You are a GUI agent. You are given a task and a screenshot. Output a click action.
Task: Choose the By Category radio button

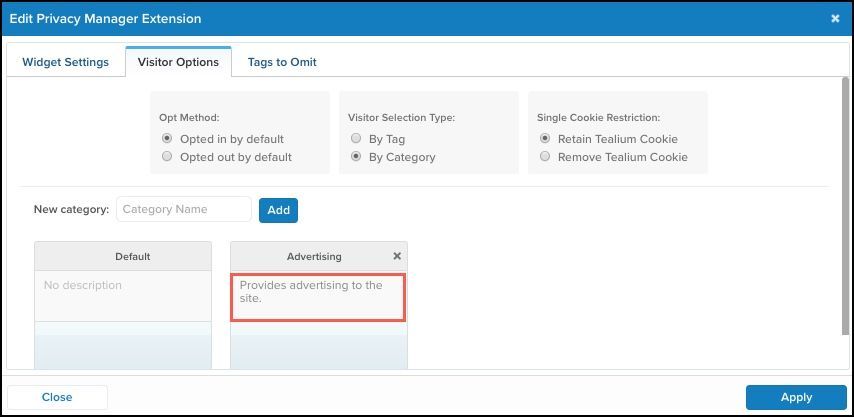356,157
